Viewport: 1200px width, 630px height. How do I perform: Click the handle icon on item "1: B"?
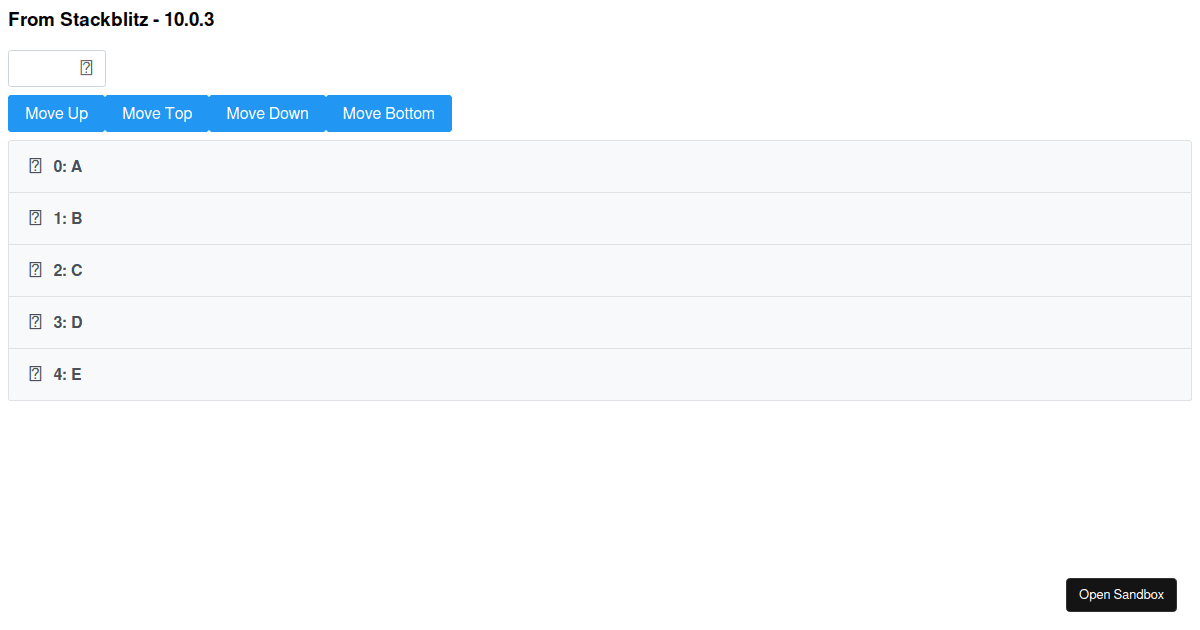[35, 218]
